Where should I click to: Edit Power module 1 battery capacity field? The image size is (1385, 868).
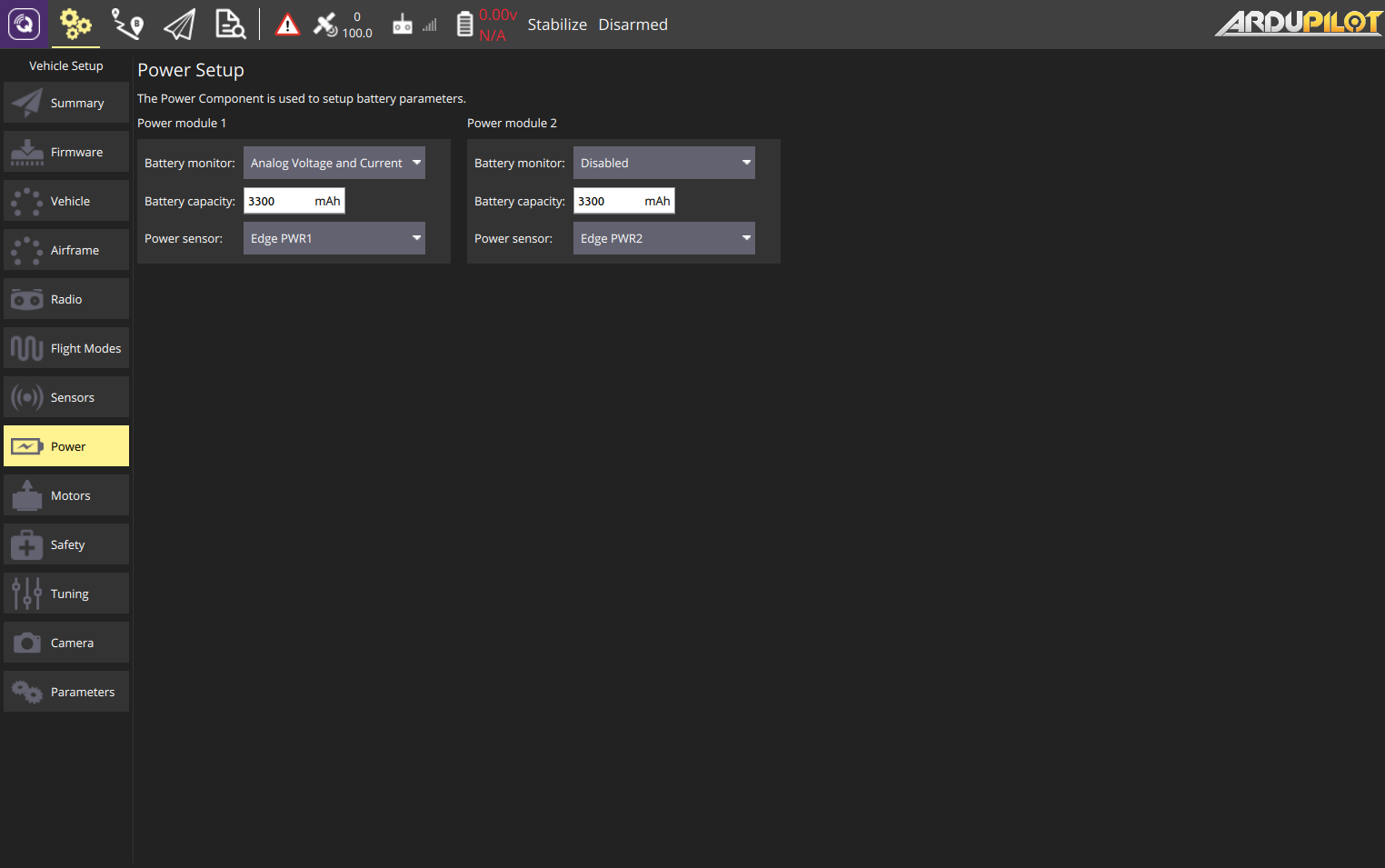pyautogui.click(x=294, y=201)
